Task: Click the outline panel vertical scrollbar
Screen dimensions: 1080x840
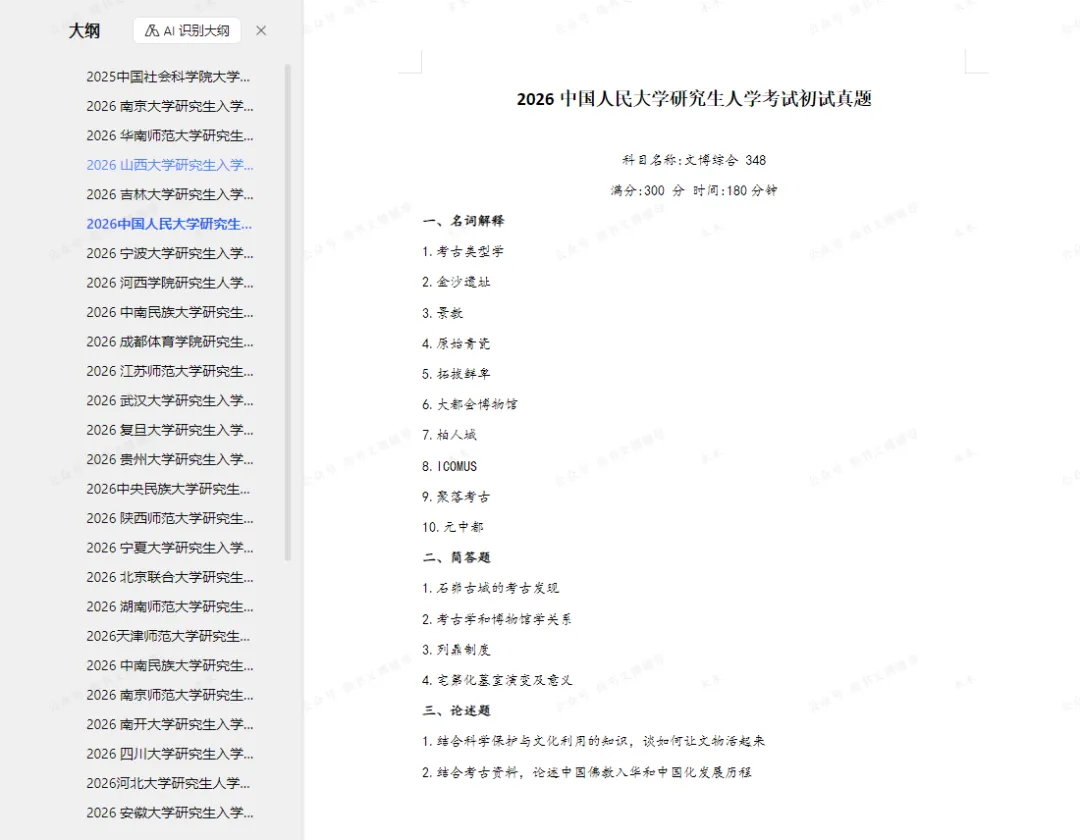Action: pyautogui.click(x=288, y=313)
